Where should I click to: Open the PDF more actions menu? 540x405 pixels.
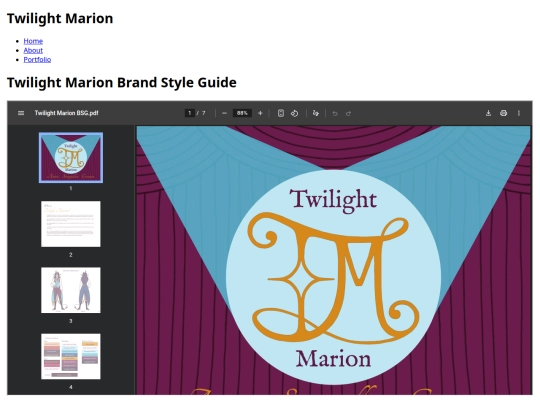coord(519,113)
